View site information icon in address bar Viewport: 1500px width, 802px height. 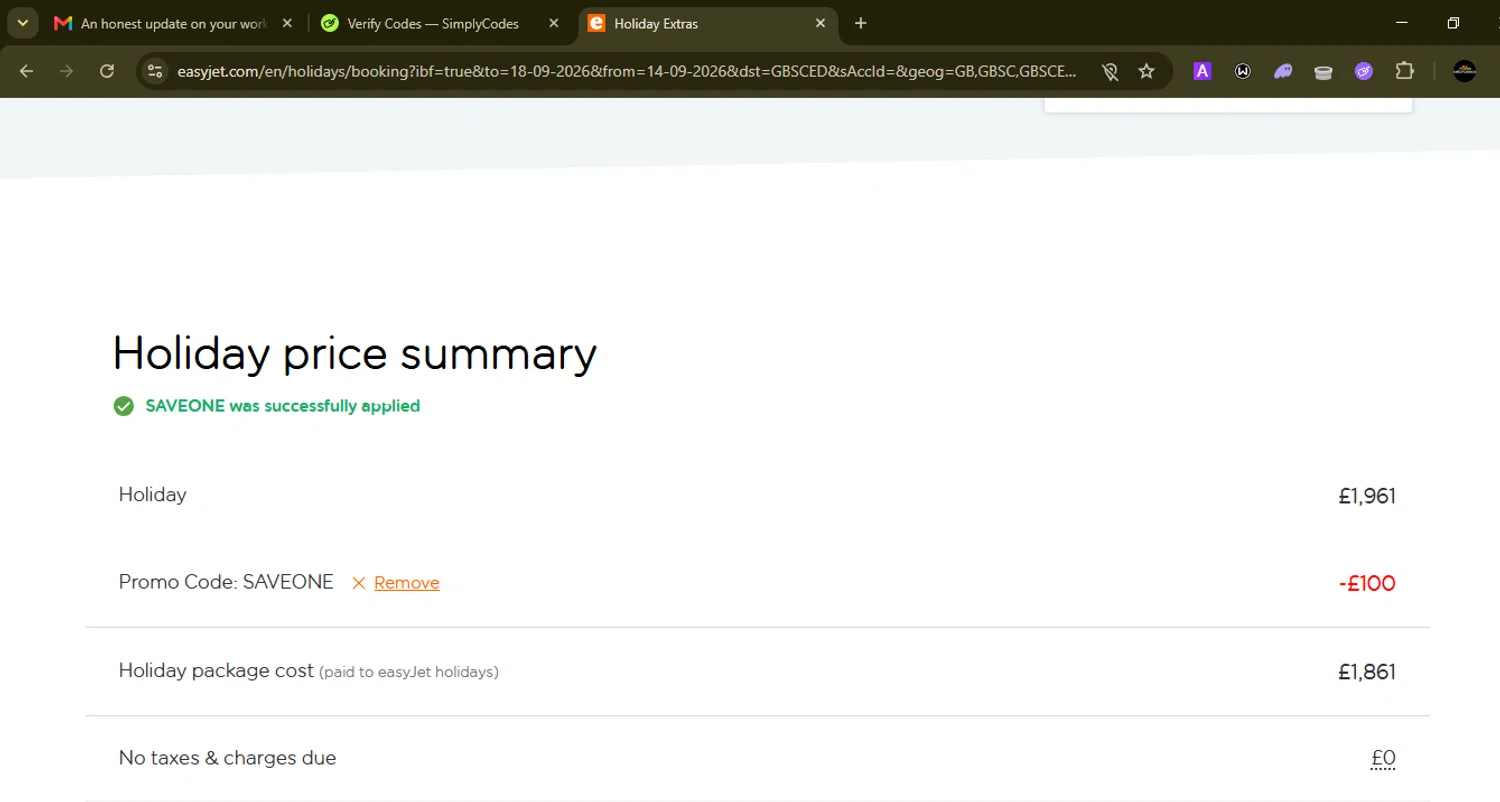pos(154,71)
